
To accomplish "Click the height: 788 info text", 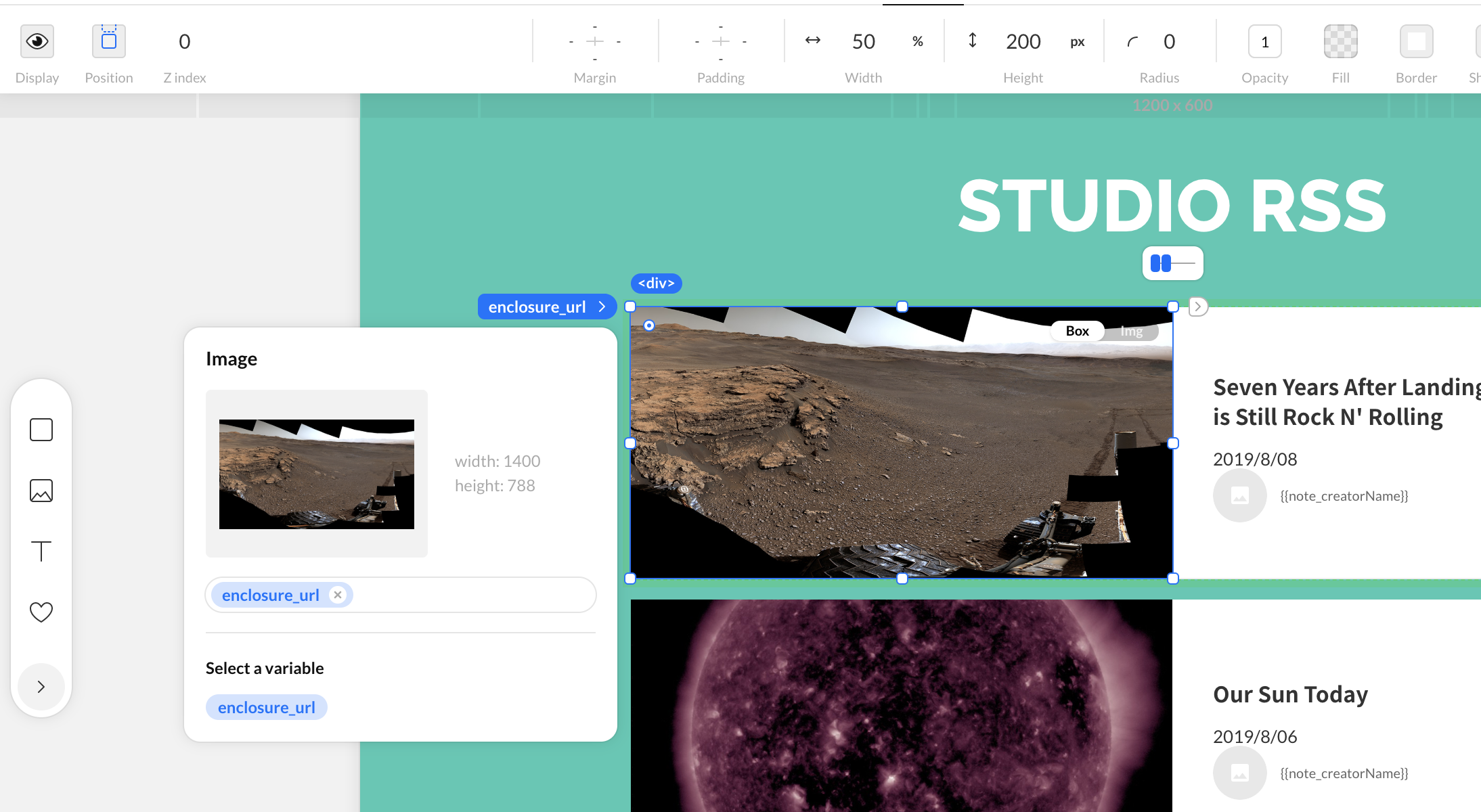I will coord(495,485).
